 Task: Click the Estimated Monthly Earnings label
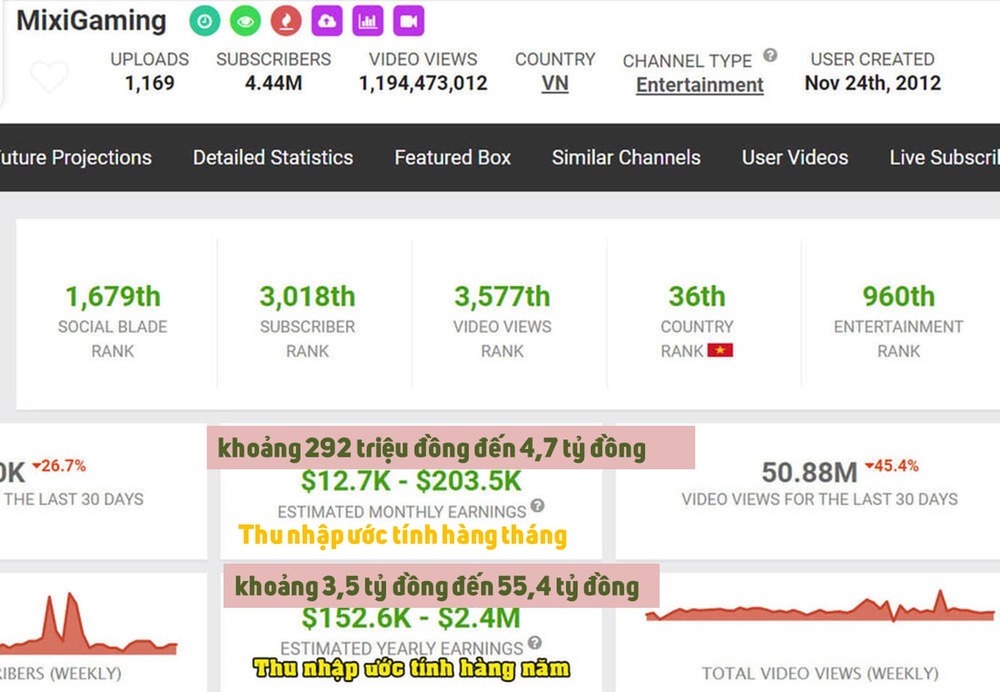pos(402,512)
